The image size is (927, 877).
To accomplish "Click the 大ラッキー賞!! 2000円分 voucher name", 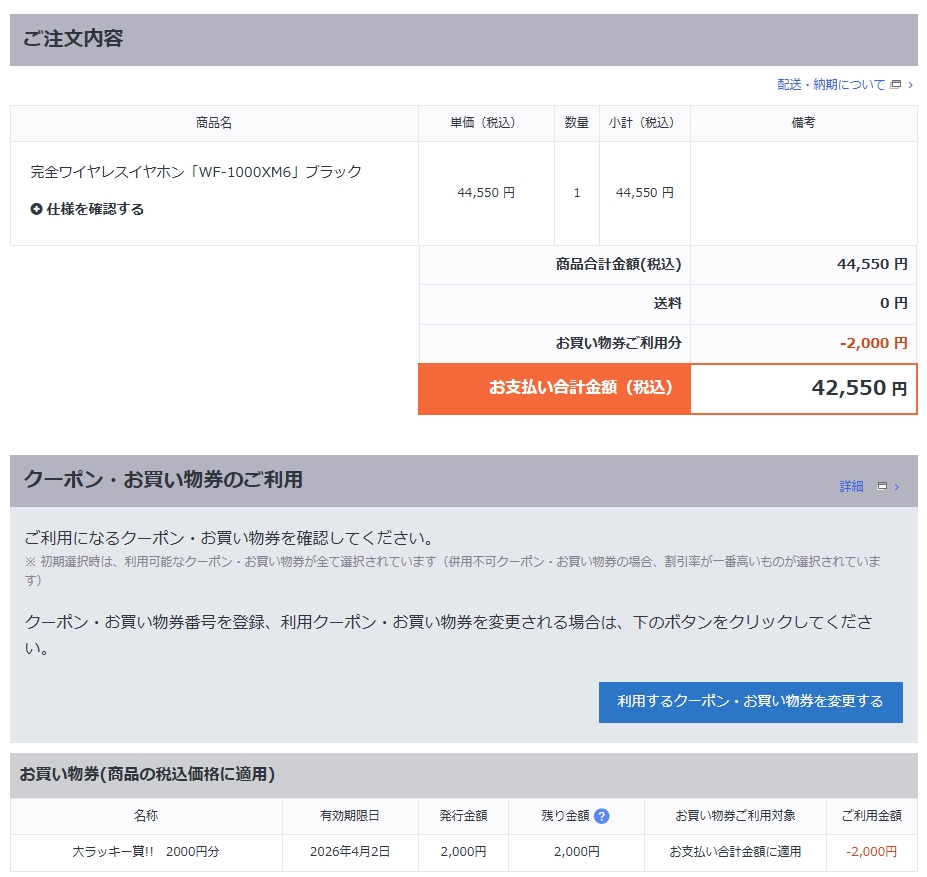I will click(145, 852).
